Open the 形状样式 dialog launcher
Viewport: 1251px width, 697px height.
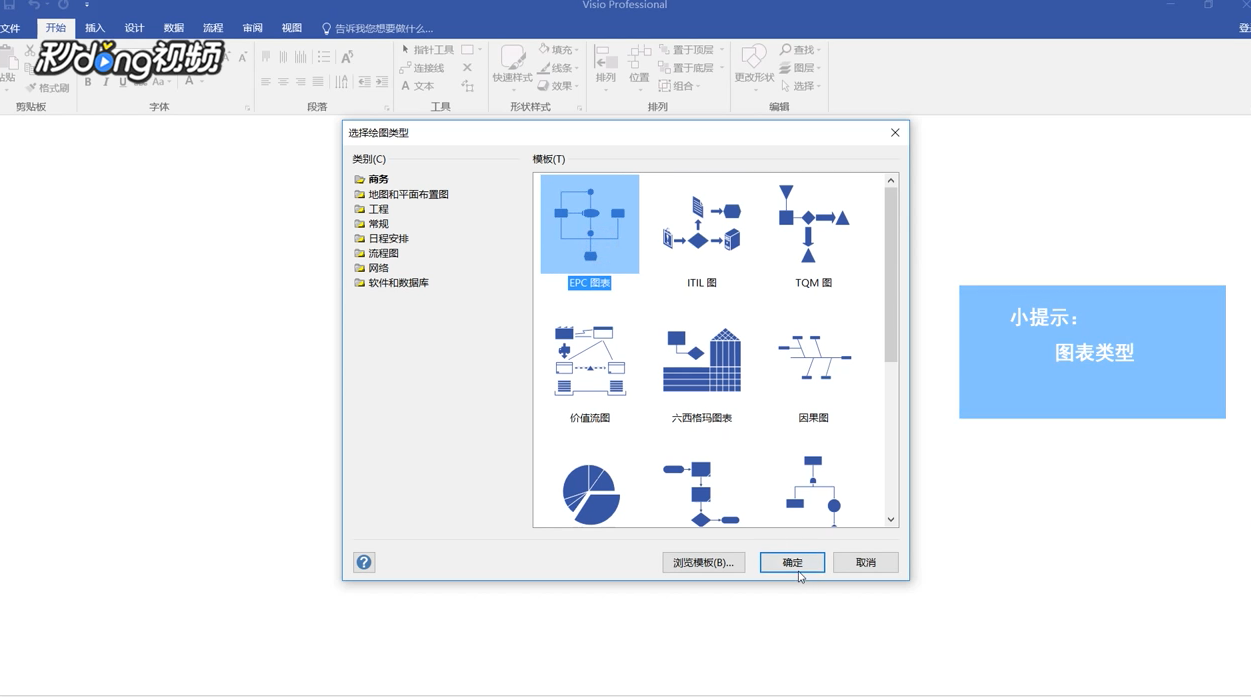tap(579, 108)
